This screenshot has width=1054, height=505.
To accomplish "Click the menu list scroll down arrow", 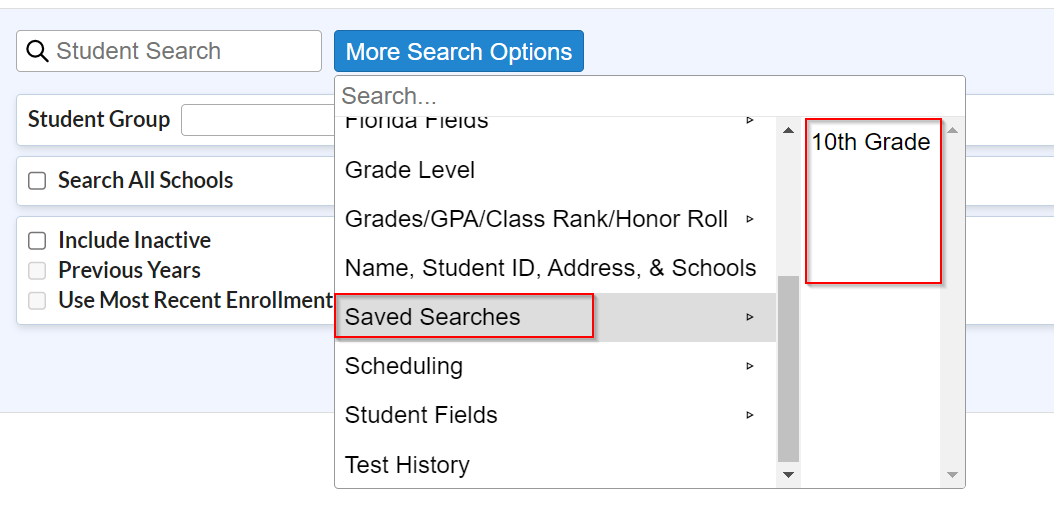I will 788,475.
